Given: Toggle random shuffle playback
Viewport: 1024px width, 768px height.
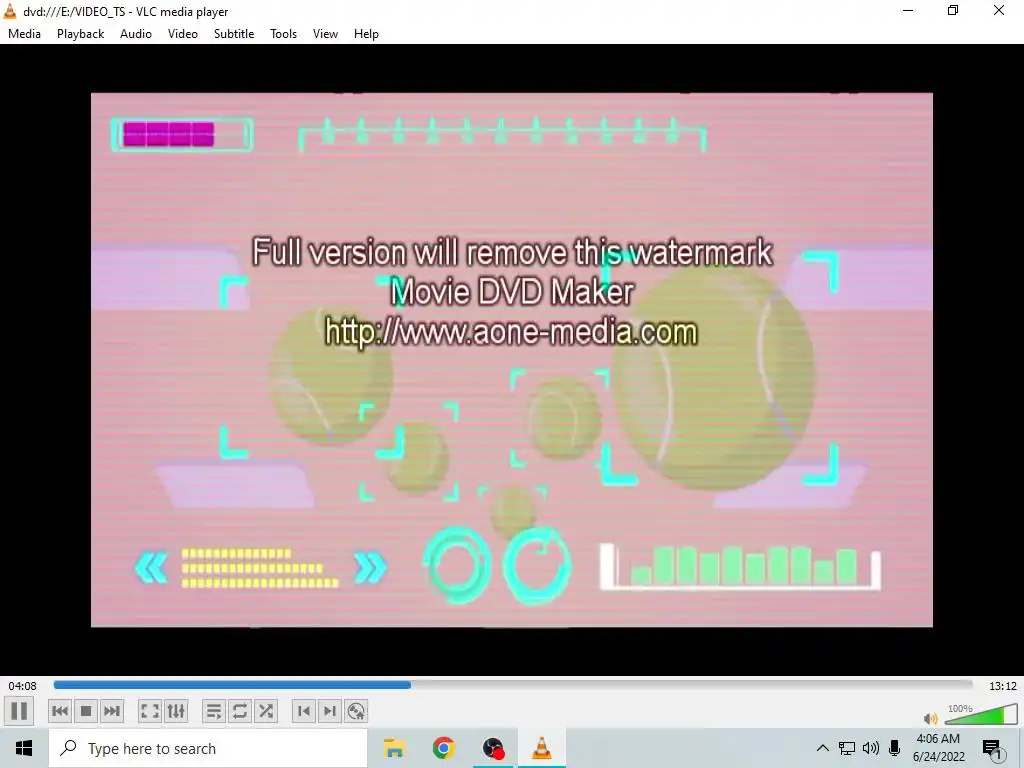Looking at the screenshot, I should [266, 711].
